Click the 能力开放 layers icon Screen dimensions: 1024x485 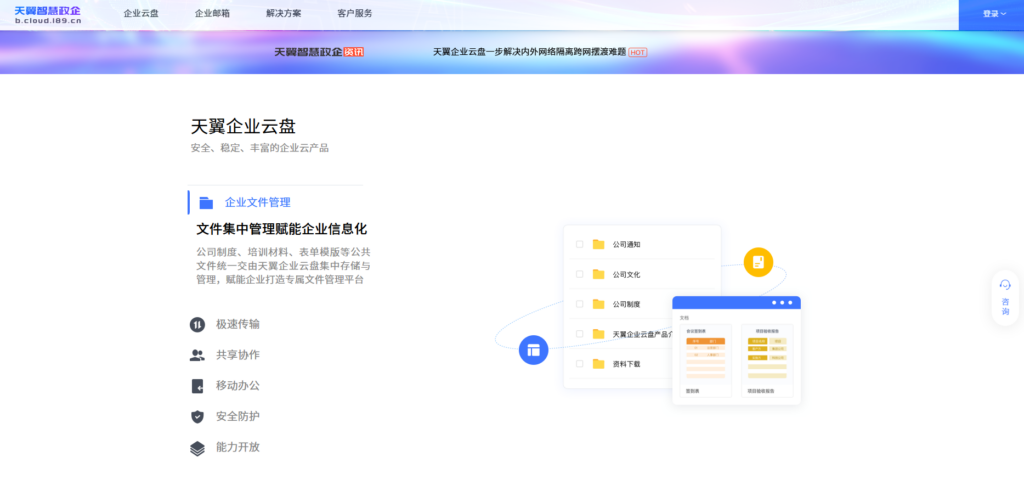tap(197, 448)
